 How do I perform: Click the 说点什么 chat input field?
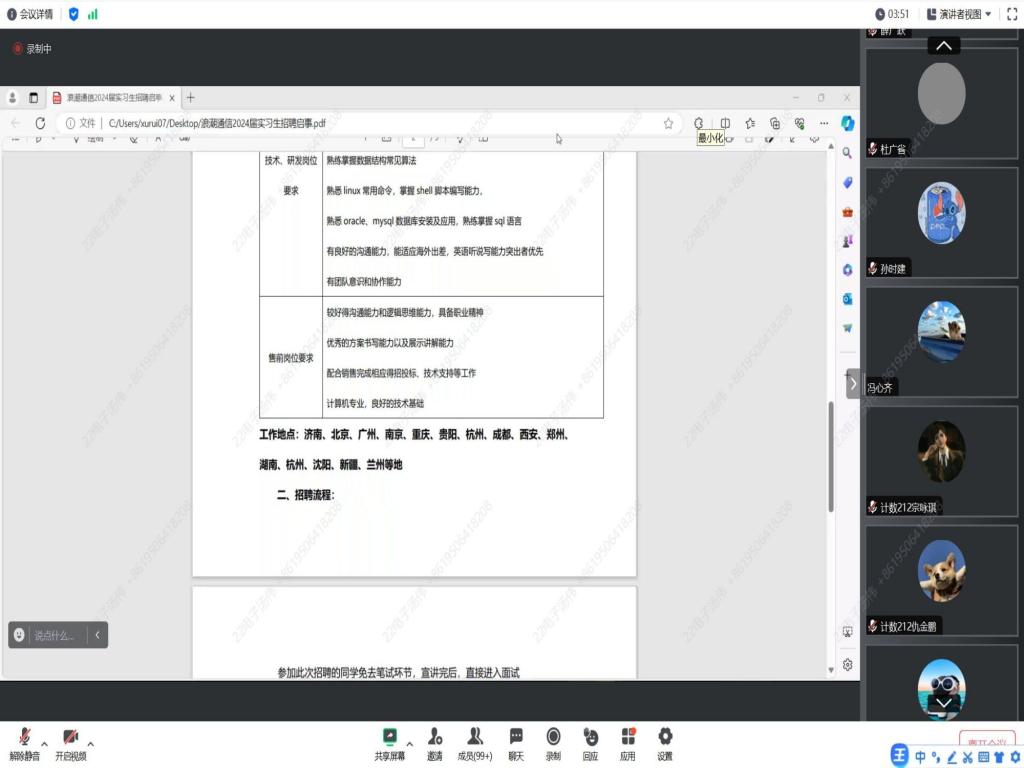click(x=54, y=635)
